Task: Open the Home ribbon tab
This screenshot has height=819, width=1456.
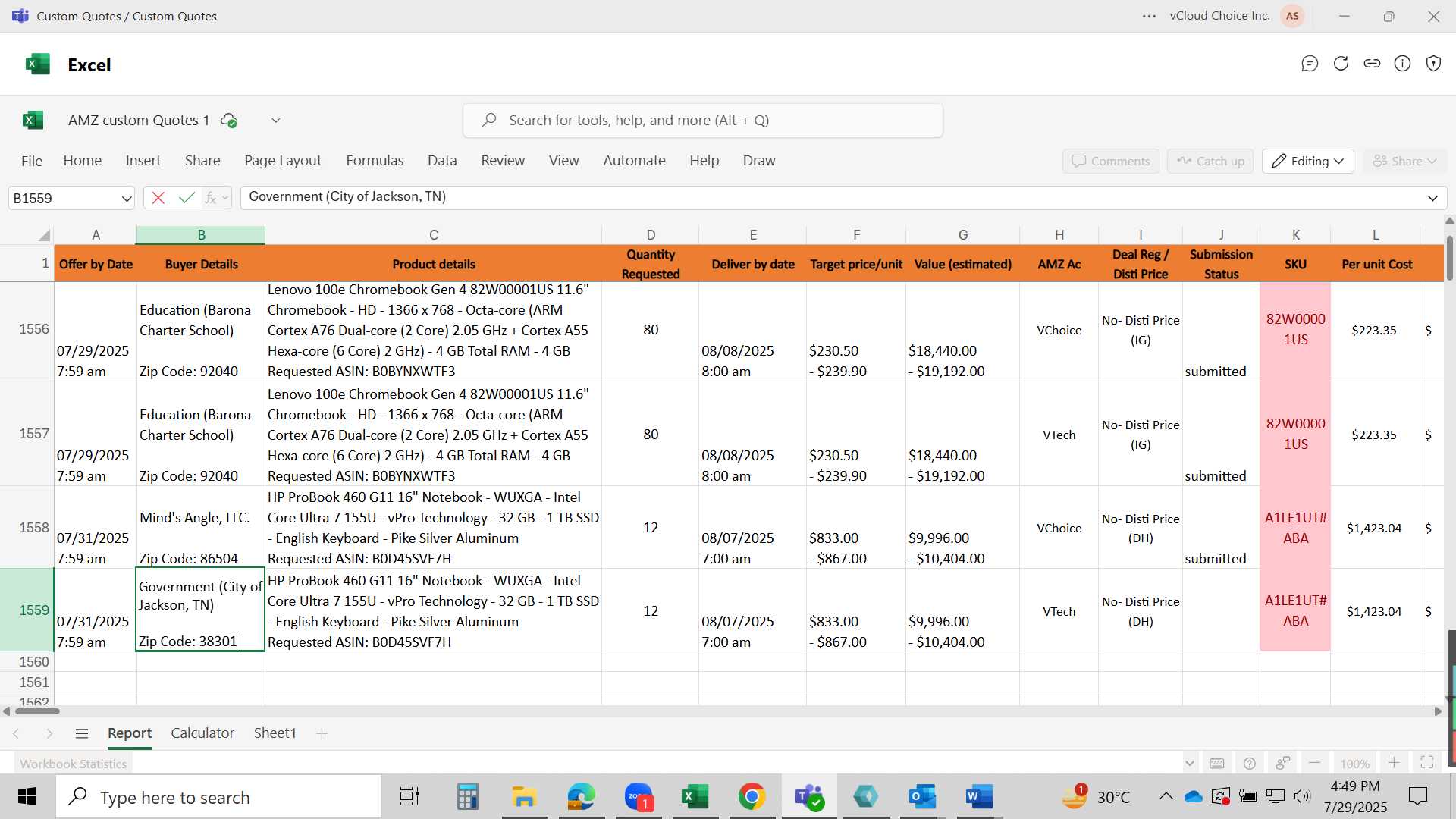Action: 83,161
